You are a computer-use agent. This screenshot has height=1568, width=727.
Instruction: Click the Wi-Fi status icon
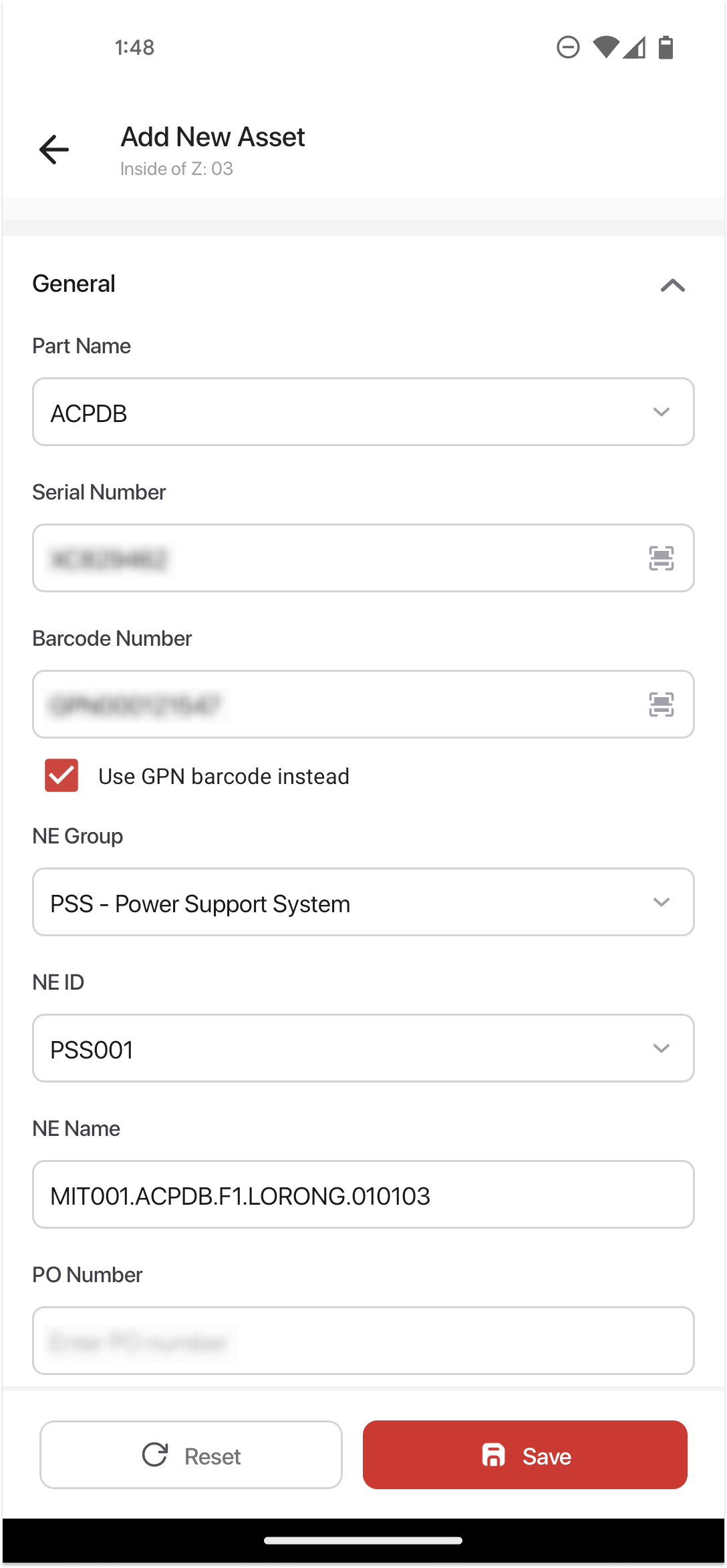[x=606, y=47]
